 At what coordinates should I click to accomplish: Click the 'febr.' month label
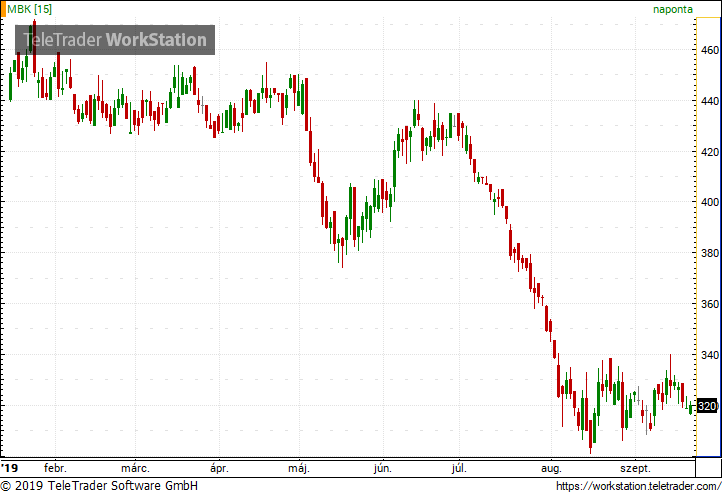(x=55, y=469)
